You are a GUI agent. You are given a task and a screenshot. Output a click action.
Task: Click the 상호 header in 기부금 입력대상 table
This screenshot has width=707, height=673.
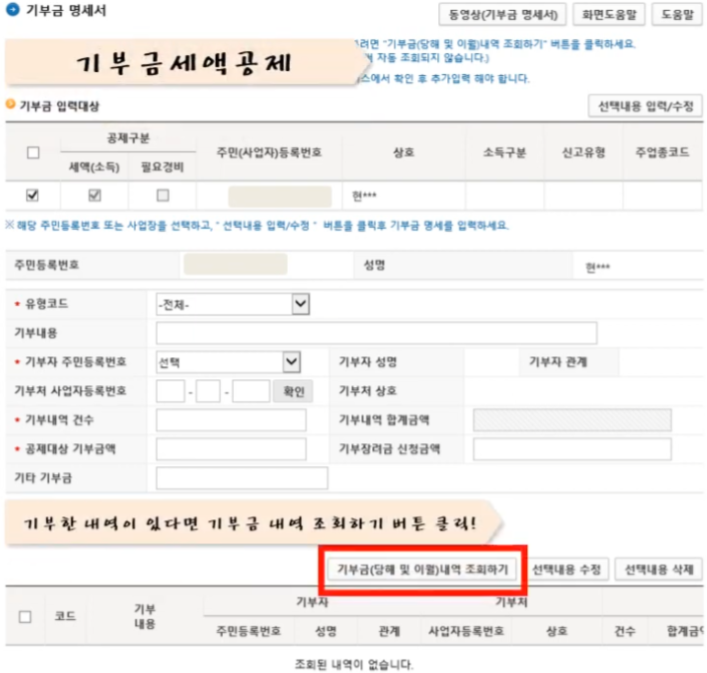404,152
